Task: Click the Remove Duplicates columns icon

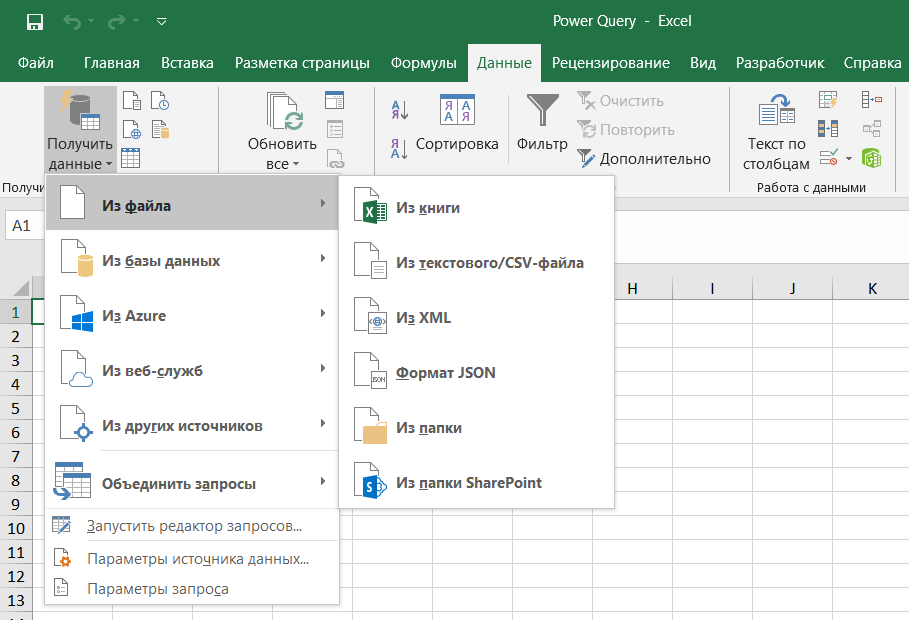Action: click(x=828, y=129)
